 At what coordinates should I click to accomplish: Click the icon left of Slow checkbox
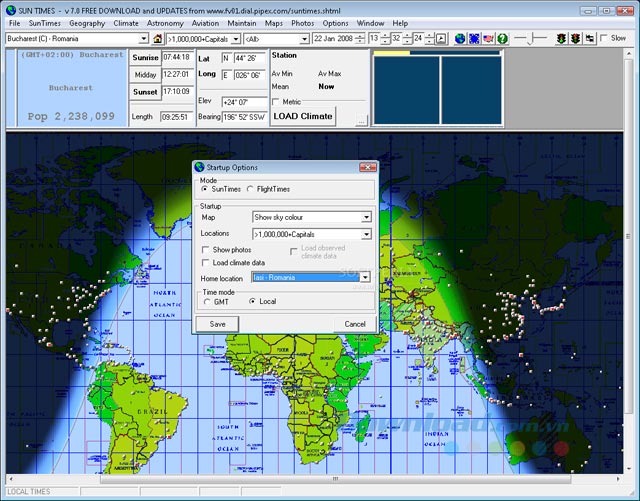pyautogui.click(x=591, y=39)
